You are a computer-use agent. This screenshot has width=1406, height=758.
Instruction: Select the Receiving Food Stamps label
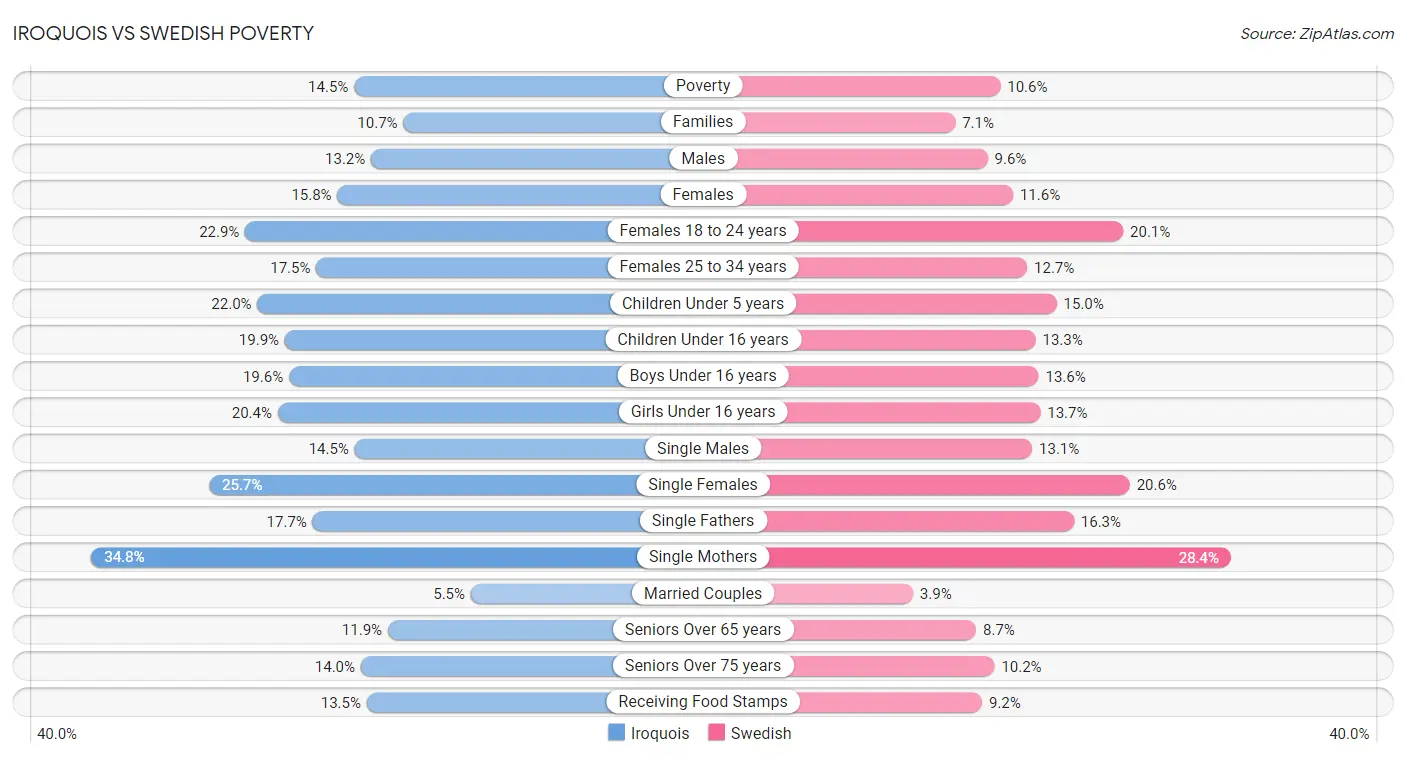point(703,702)
